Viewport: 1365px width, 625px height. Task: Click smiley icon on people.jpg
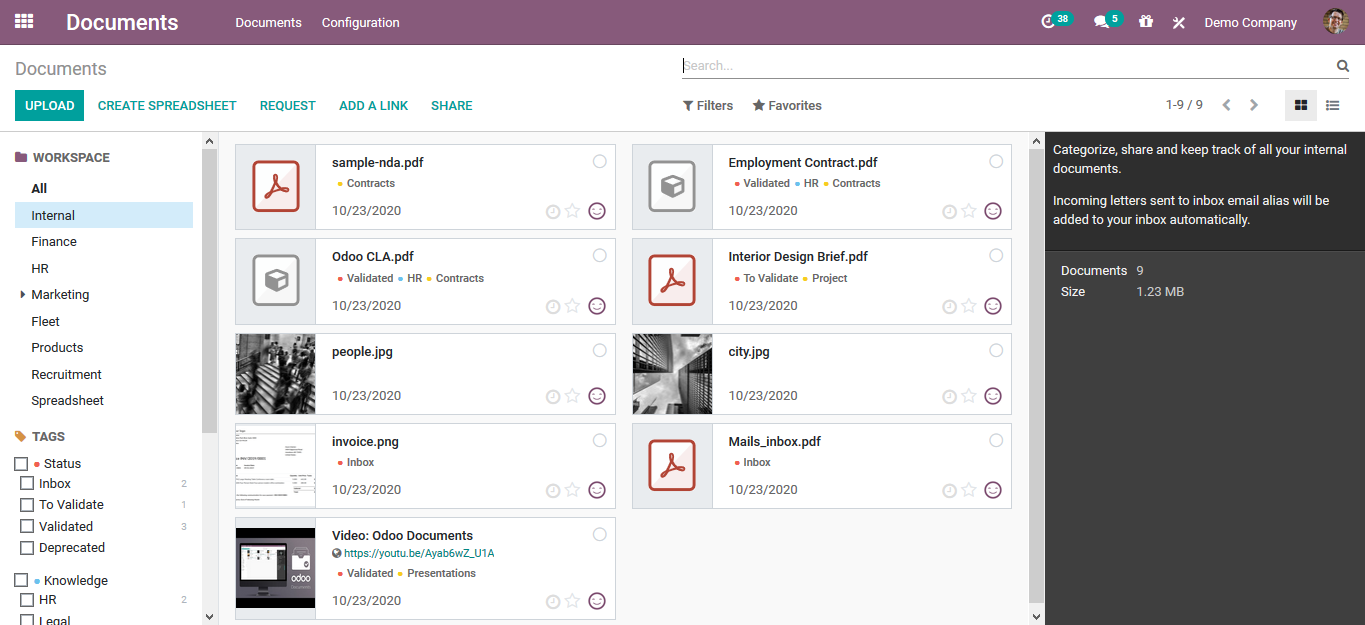(597, 396)
